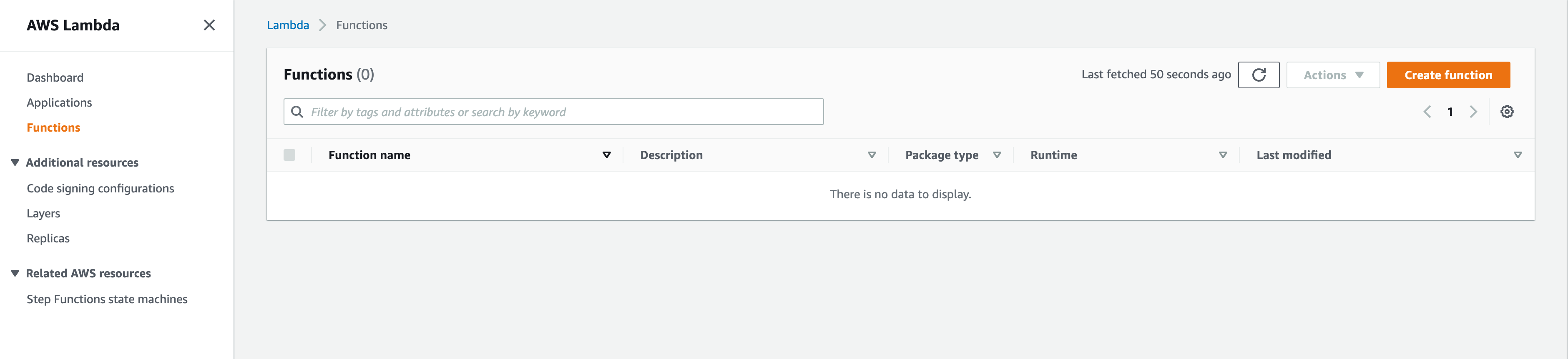1568x359 pixels.
Task: Toggle the select-all functions checkbox
Action: 289,155
